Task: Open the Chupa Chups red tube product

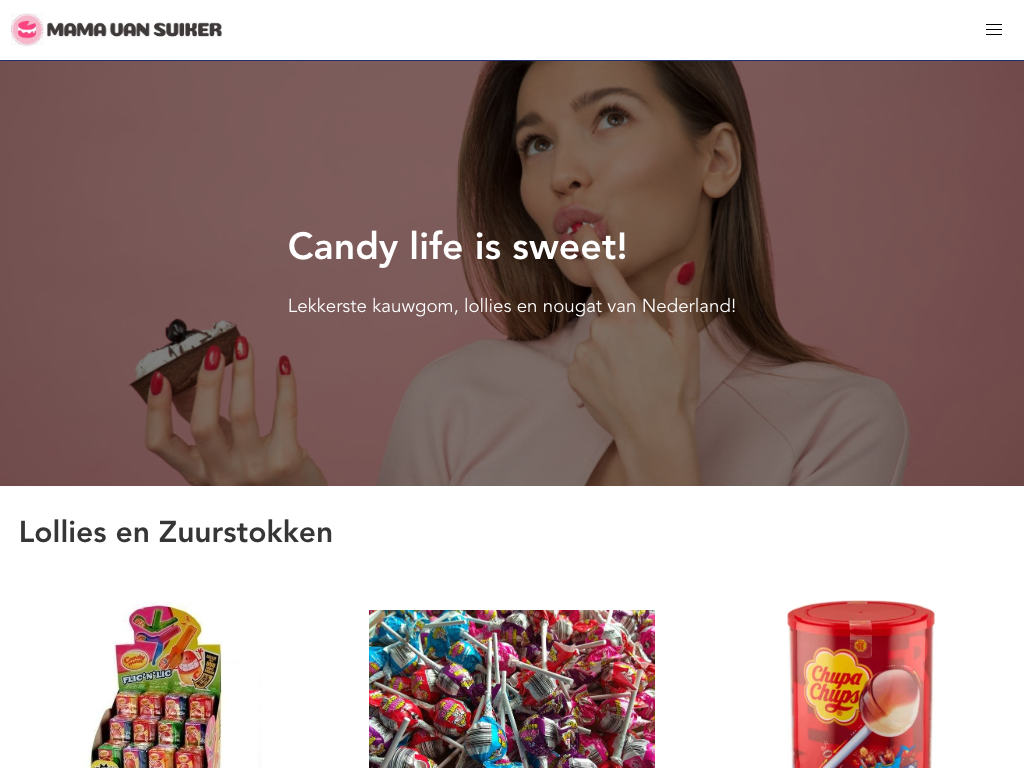Action: [x=861, y=684]
